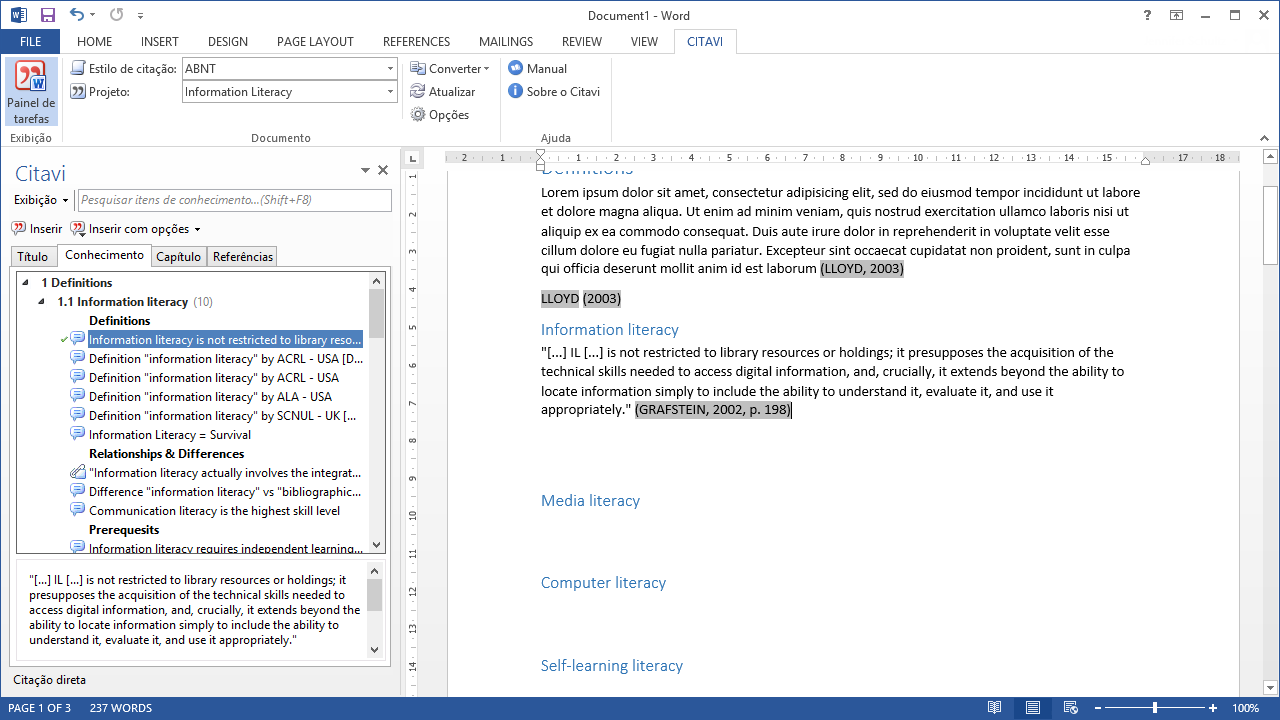The width and height of the screenshot is (1280, 720).
Task: Click the quotation icon beside Information literacy actually involves
Action: [x=77, y=472]
